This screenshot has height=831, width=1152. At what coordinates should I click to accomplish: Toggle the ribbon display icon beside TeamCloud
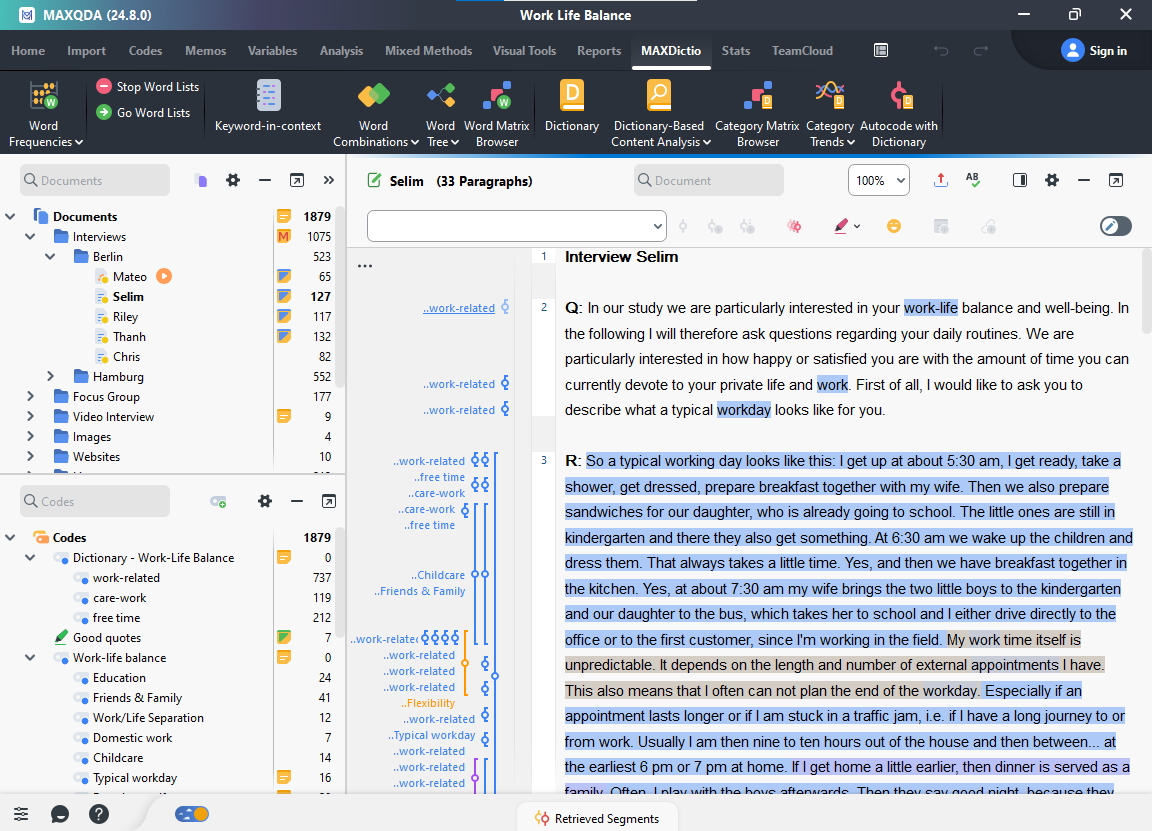(881, 51)
